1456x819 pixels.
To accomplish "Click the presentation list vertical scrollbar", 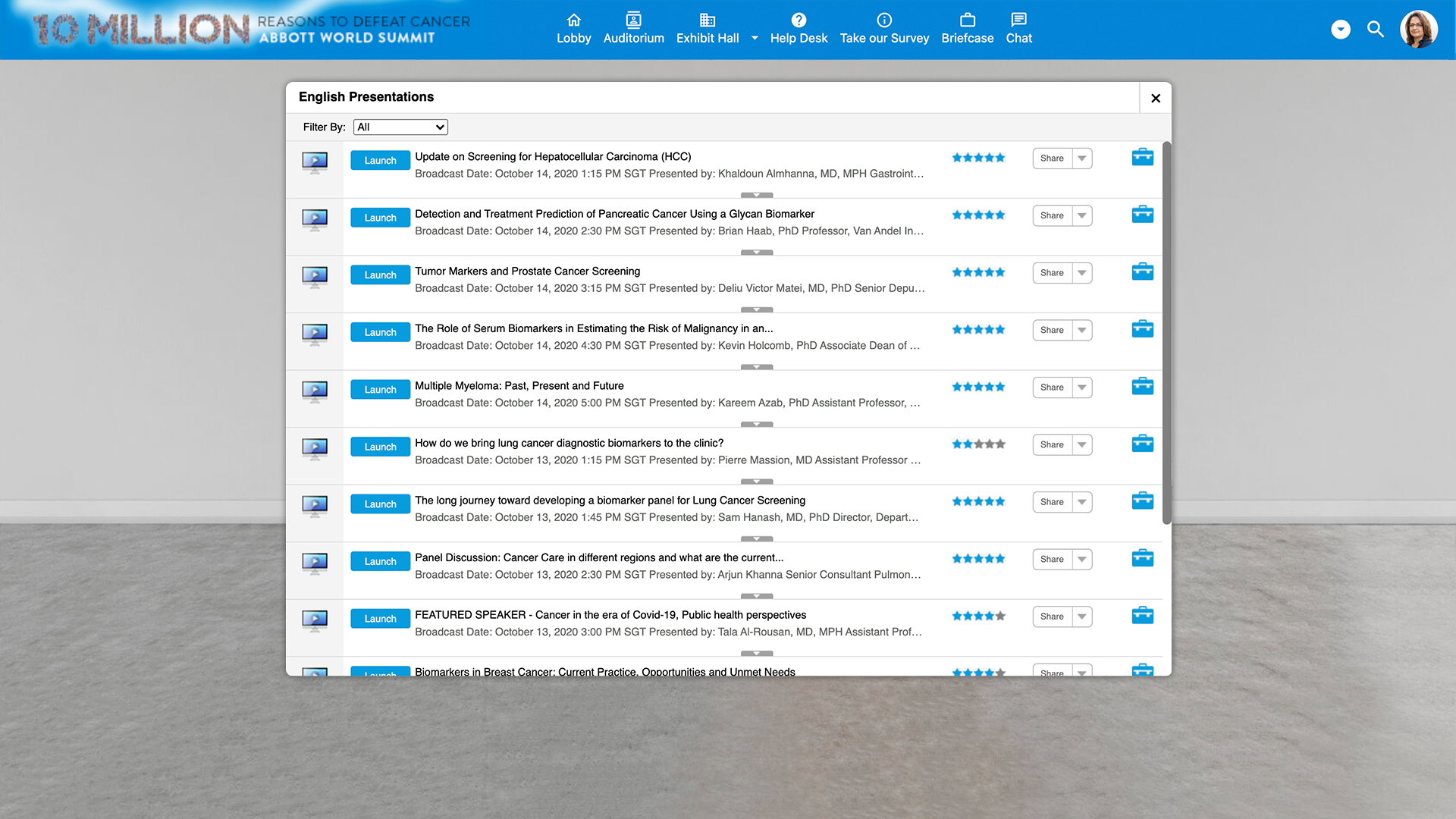I will click(x=1166, y=333).
